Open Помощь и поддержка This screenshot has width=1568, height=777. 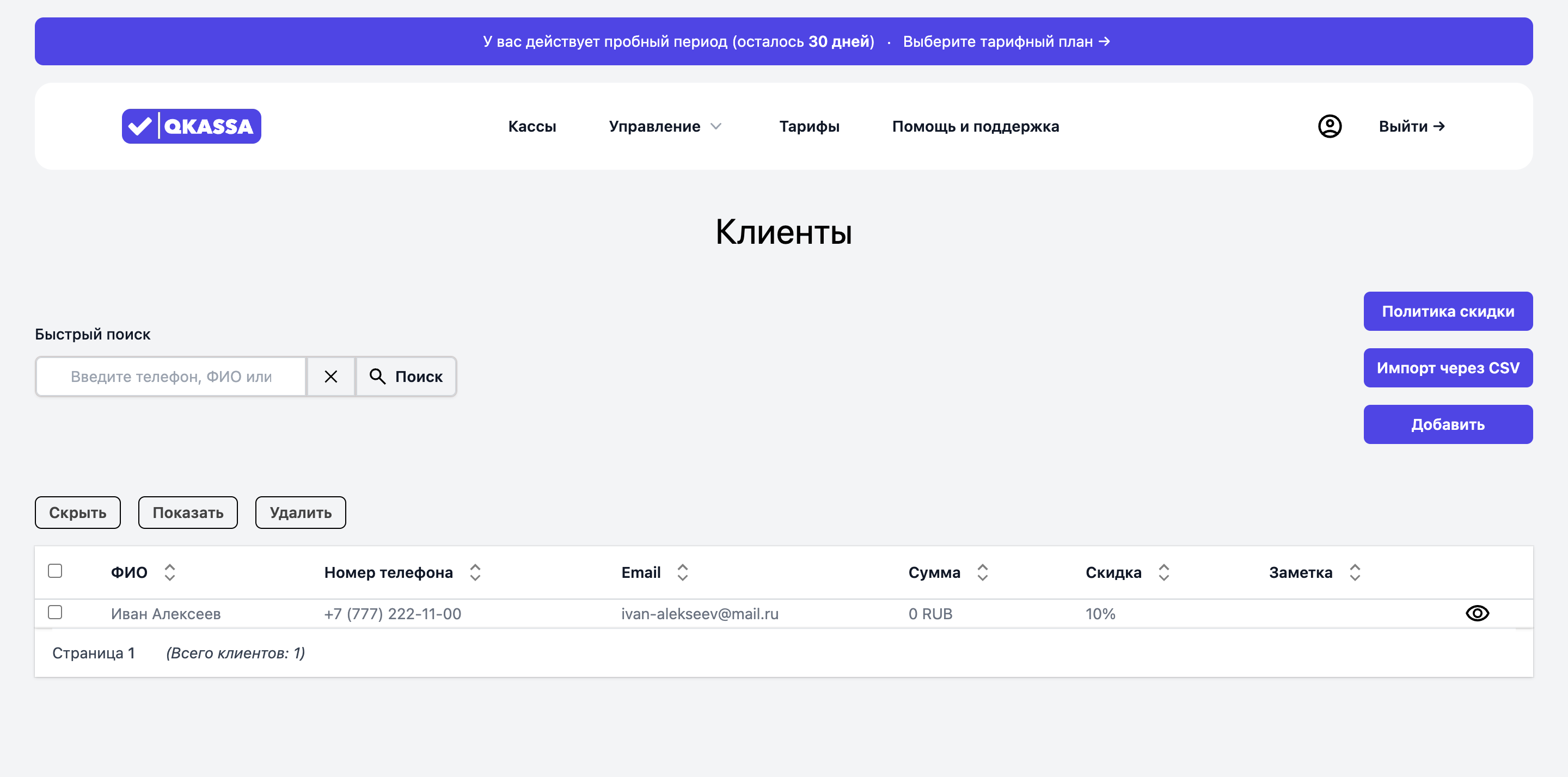975,126
